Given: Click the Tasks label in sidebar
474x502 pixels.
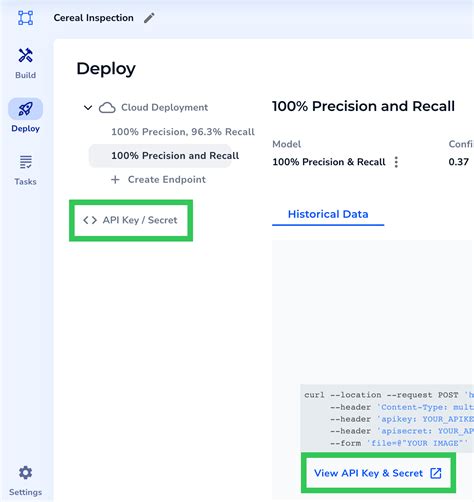Looking at the screenshot, I should tap(25, 182).
